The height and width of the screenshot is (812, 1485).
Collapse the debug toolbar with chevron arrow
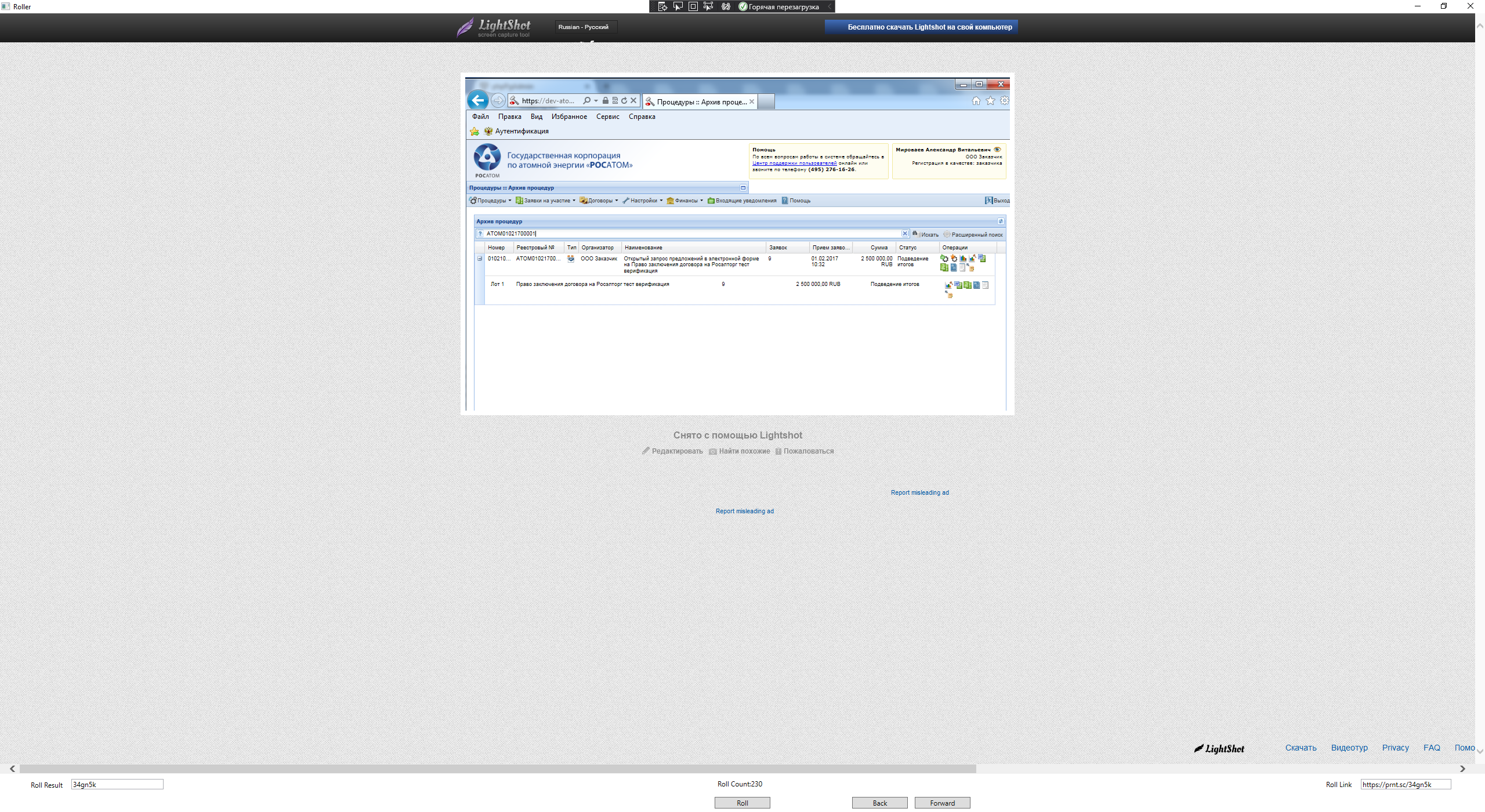click(x=829, y=6)
